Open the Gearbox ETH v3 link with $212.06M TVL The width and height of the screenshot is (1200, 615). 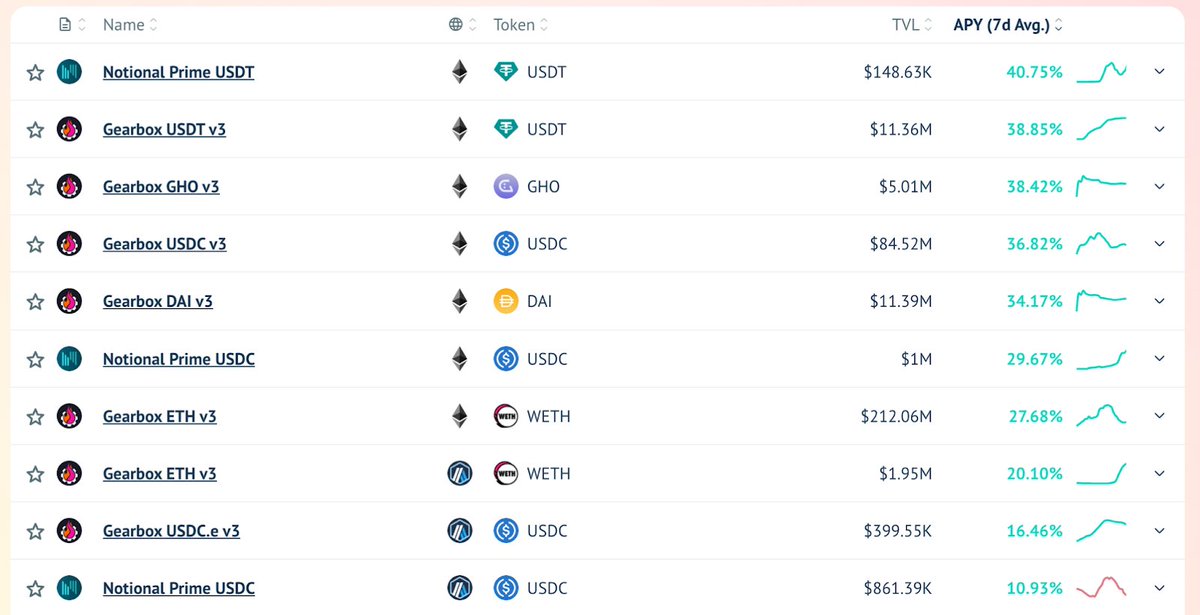[160, 416]
